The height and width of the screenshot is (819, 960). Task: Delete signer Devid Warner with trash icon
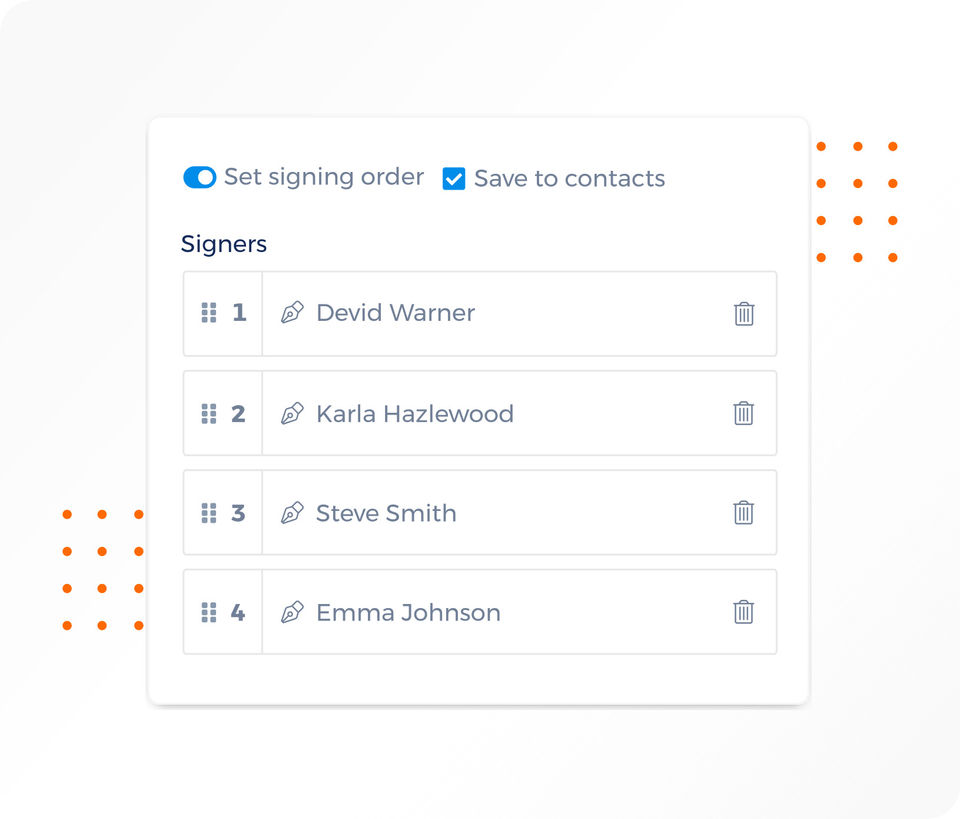tap(744, 314)
